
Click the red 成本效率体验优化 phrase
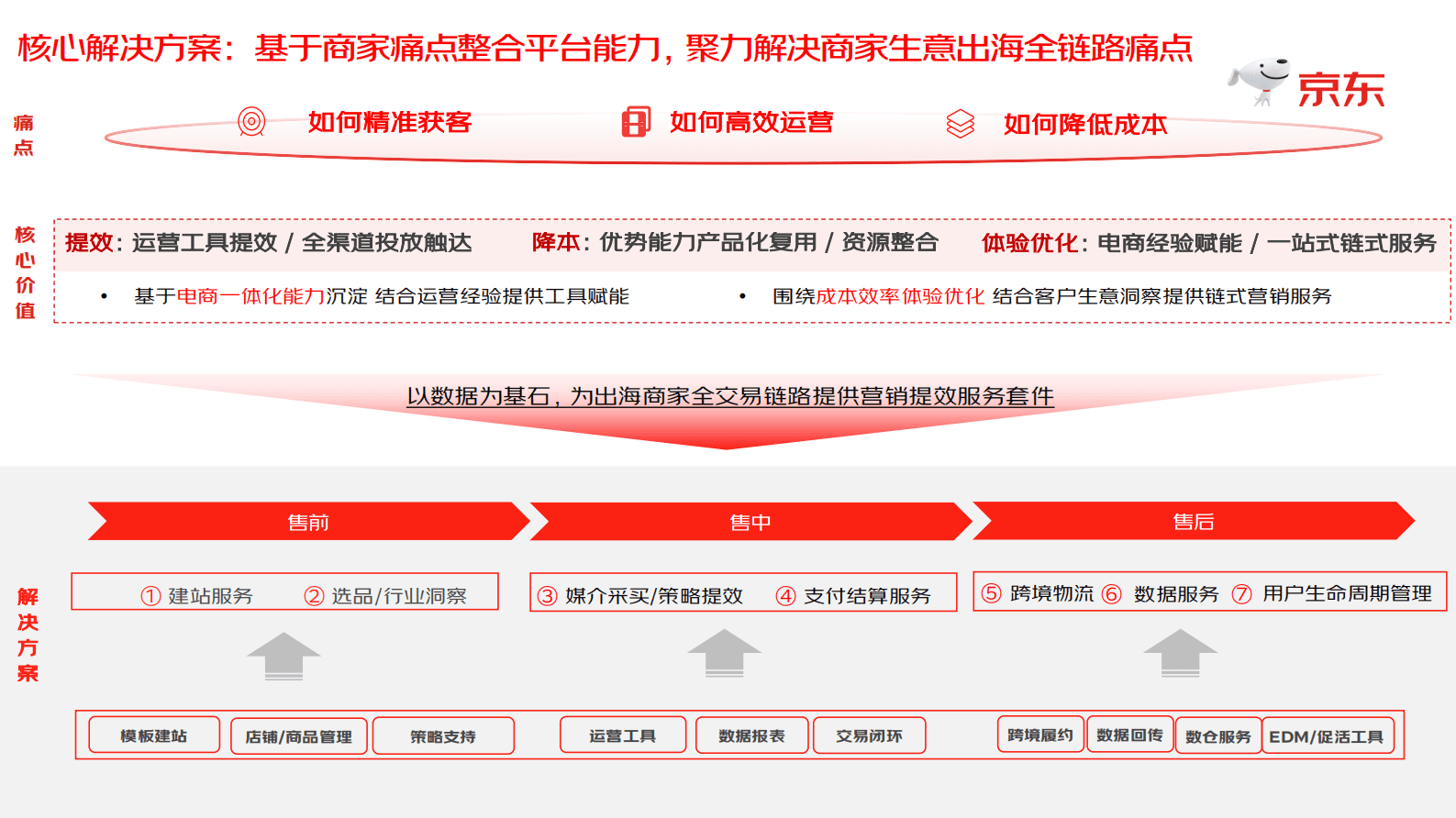click(x=900, y=295)
